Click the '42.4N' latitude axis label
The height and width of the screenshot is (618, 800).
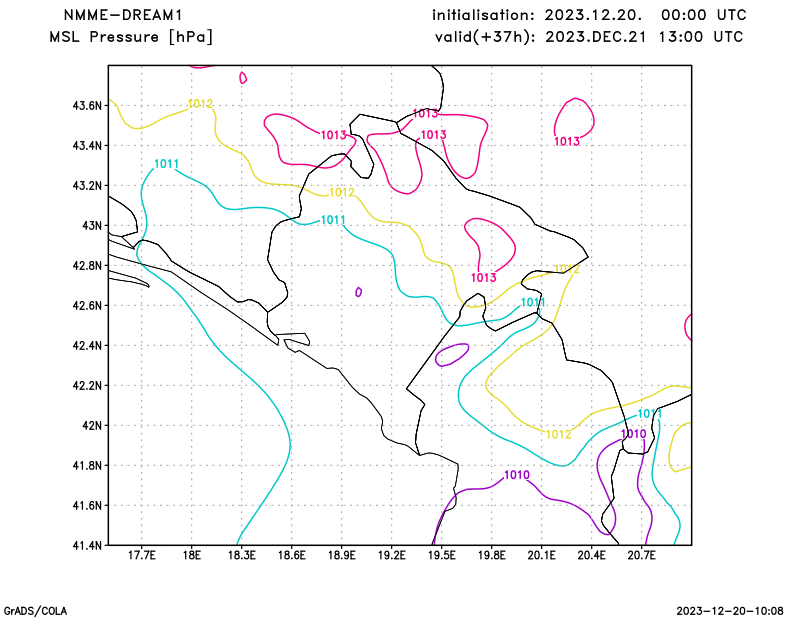point(87,346)
